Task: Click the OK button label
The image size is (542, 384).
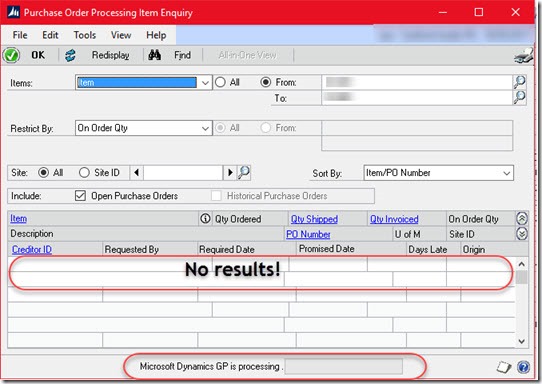Action: point(38,55)
